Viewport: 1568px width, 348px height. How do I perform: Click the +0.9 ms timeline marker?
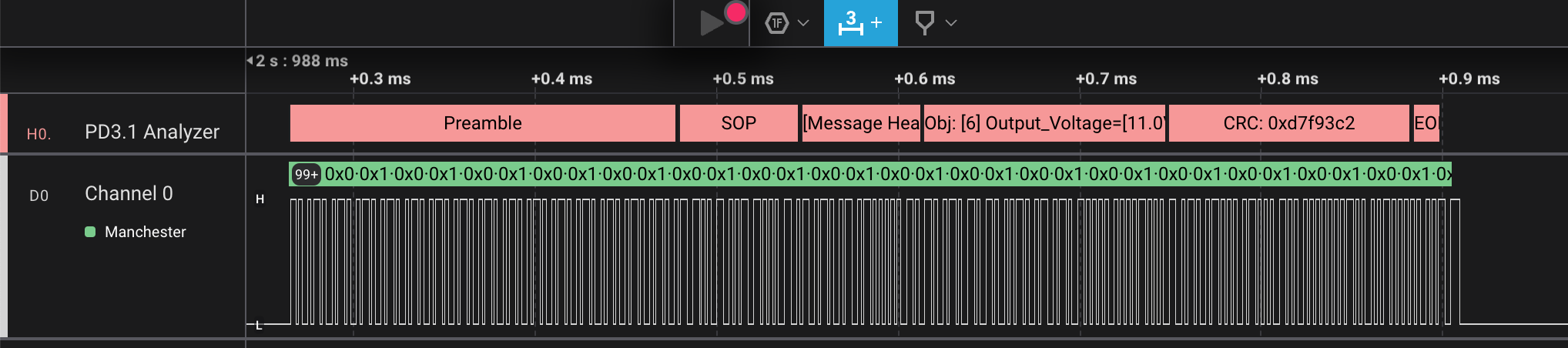(1469, 79)
